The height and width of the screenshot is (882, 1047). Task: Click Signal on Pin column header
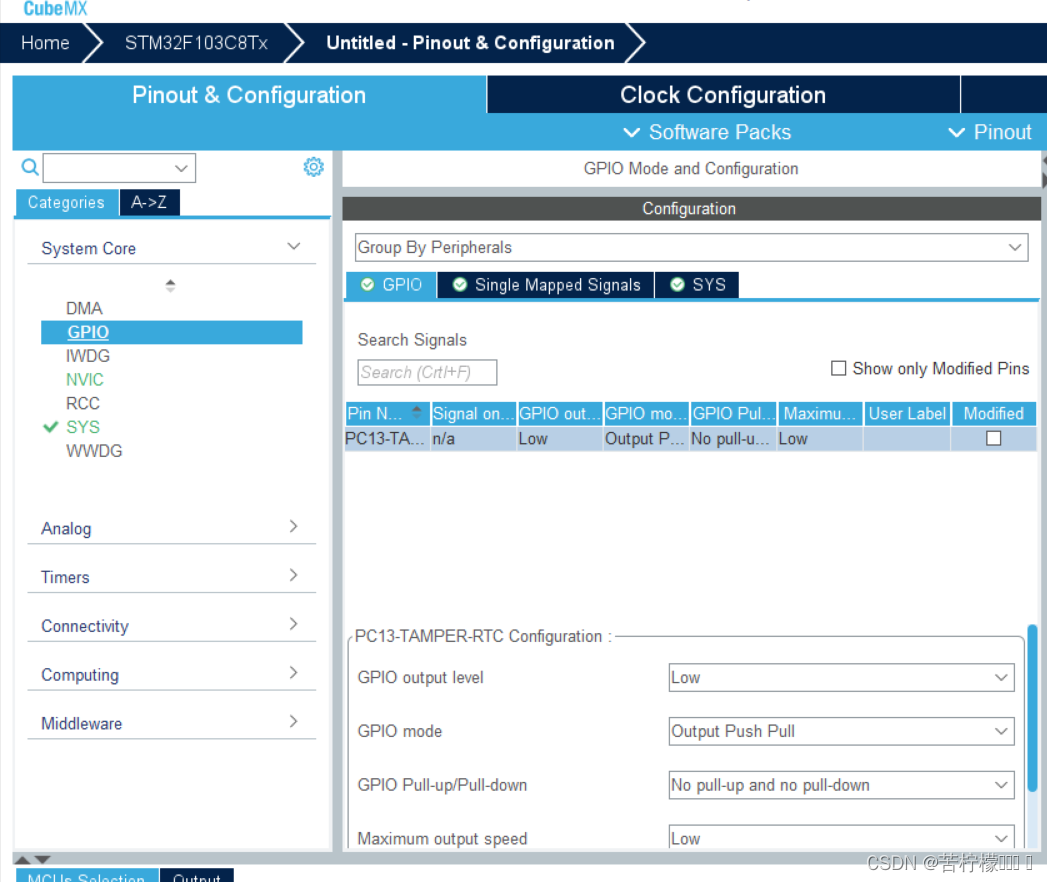pos(473,413)
